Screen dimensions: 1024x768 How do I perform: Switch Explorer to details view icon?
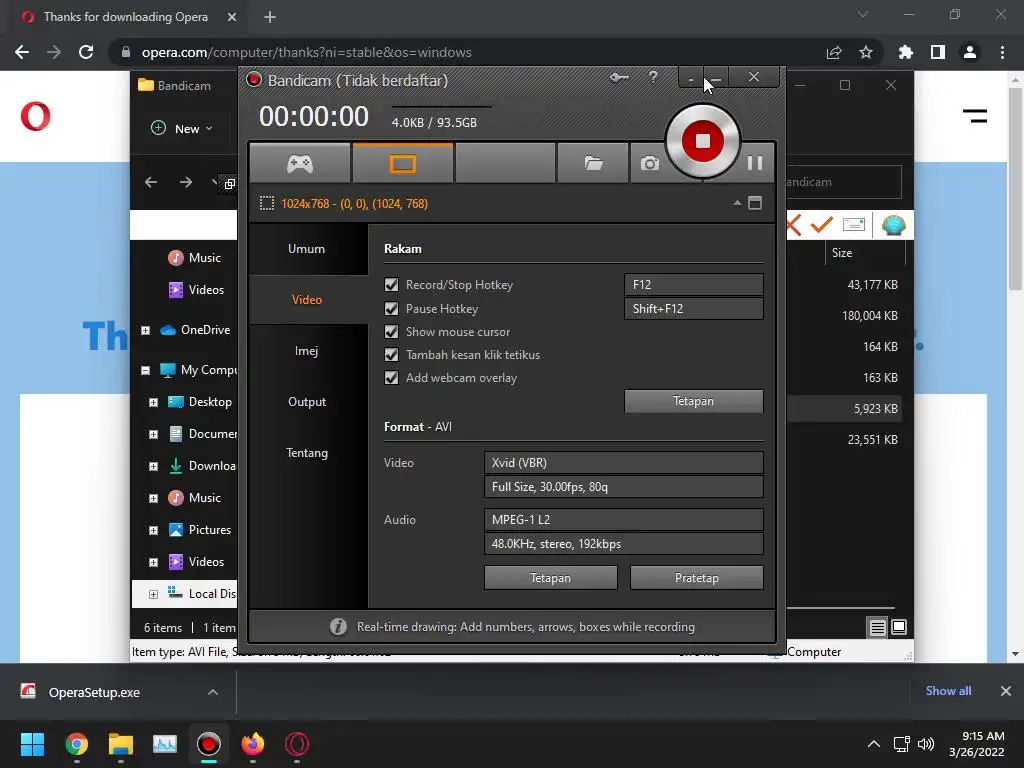point(878,628)
